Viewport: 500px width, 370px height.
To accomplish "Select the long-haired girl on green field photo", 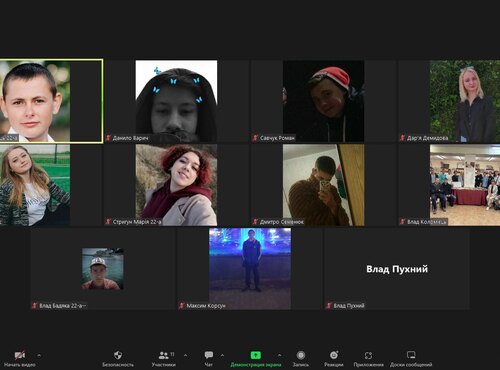I will 35,185.
